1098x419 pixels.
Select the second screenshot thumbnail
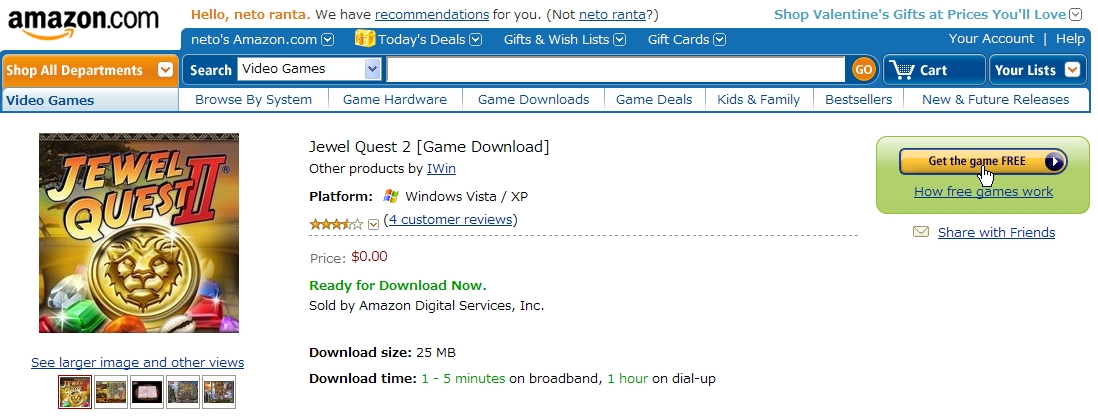coord(111,392)
